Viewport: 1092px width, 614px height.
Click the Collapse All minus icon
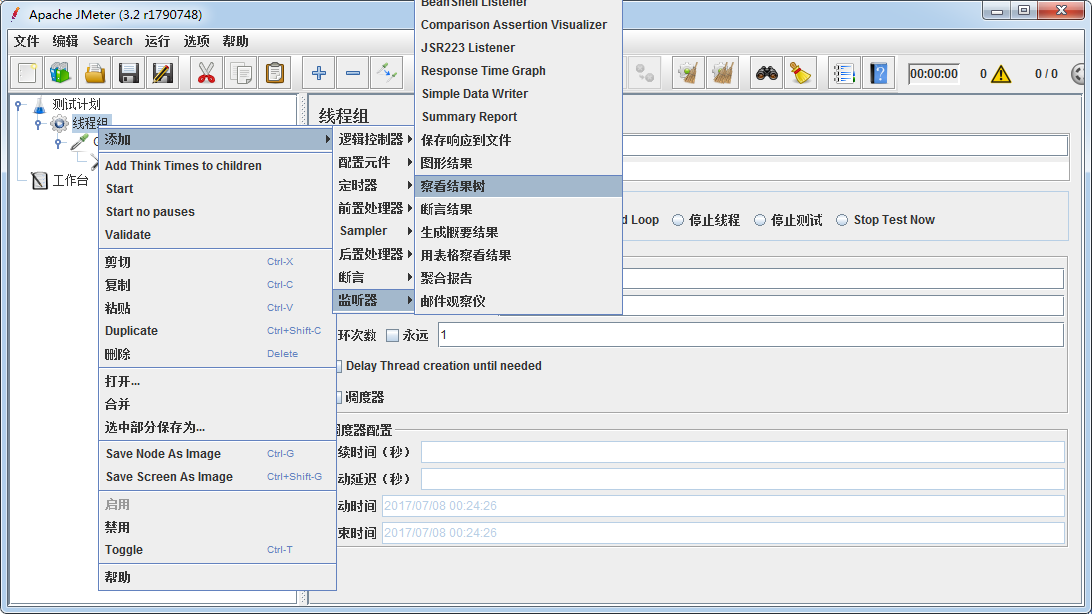click(x=353, y=73)
